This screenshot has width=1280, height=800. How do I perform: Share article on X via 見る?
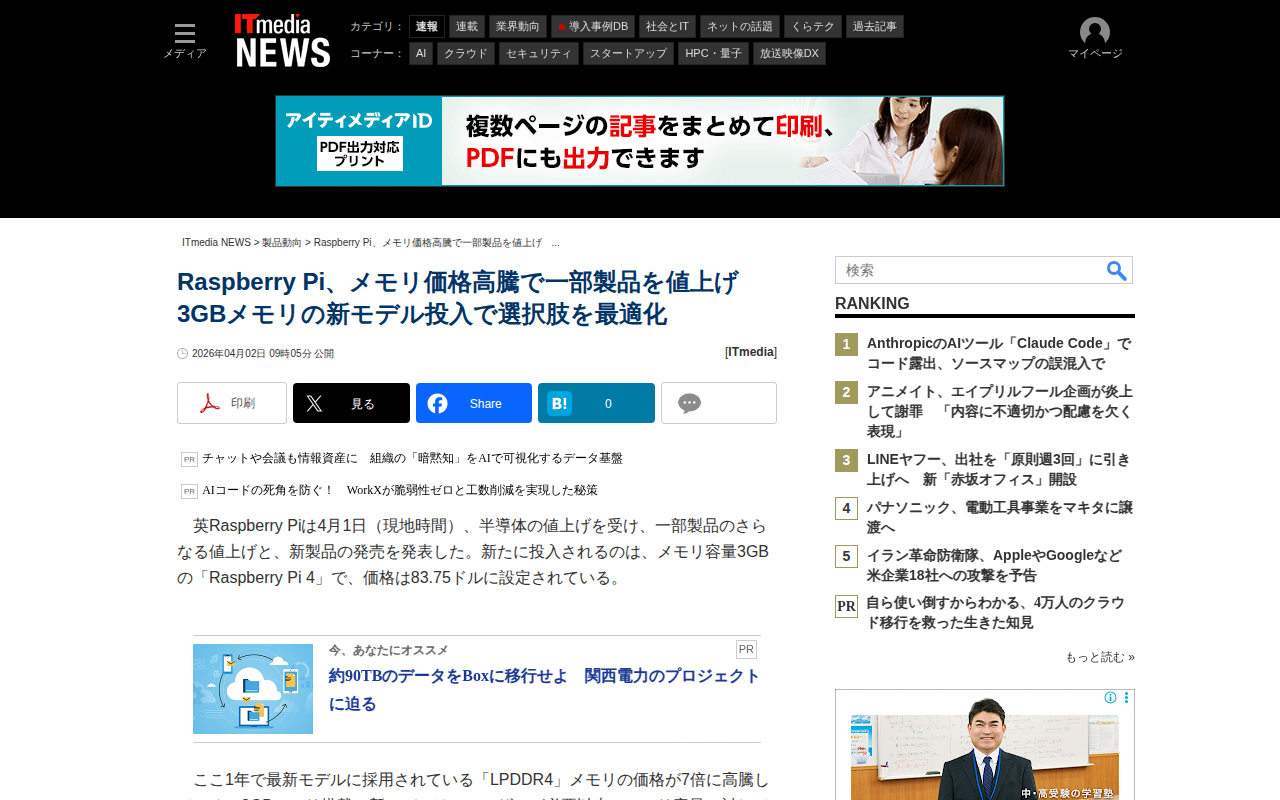point(351,403)
